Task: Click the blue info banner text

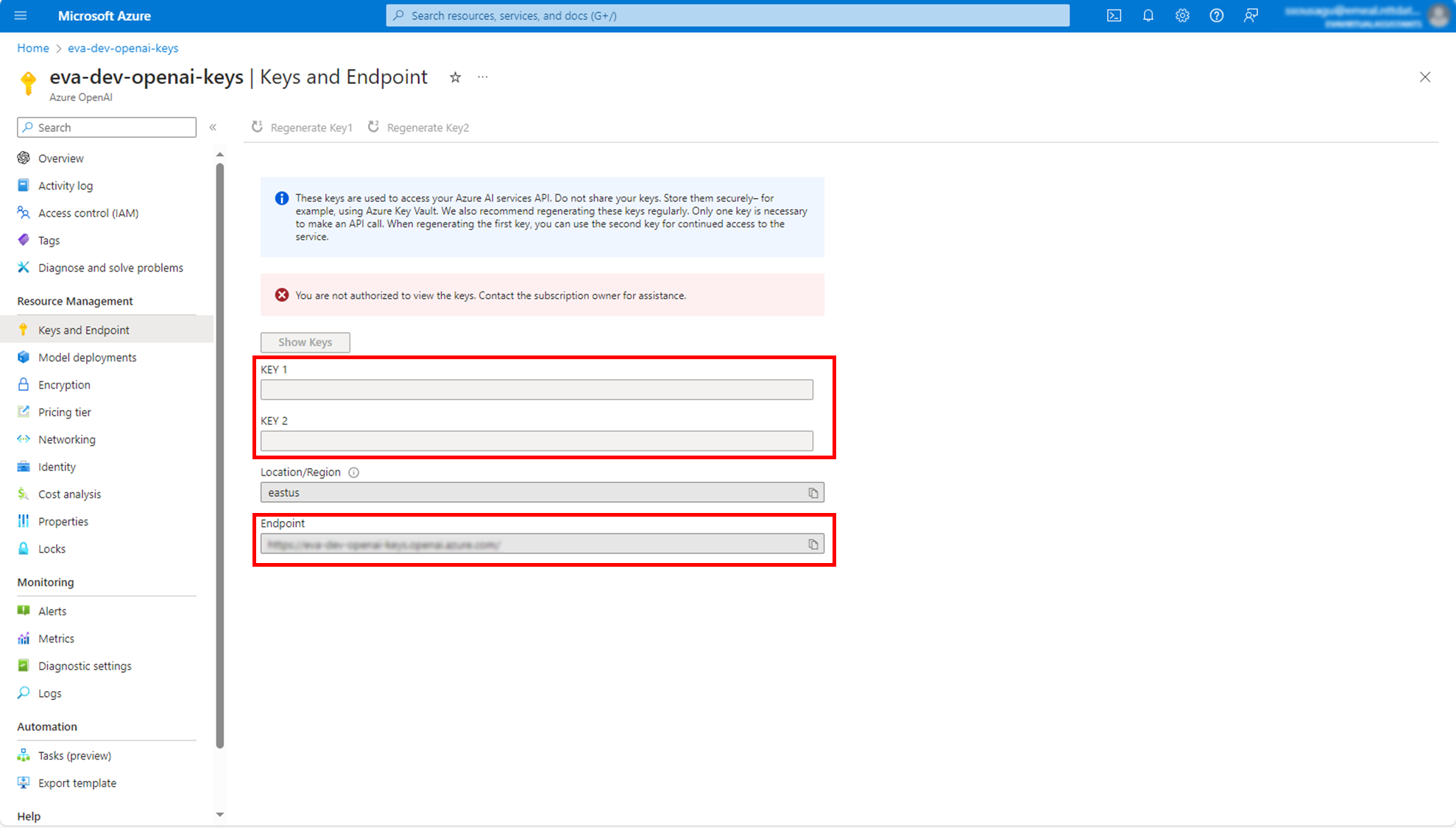Action: point(551,217)
